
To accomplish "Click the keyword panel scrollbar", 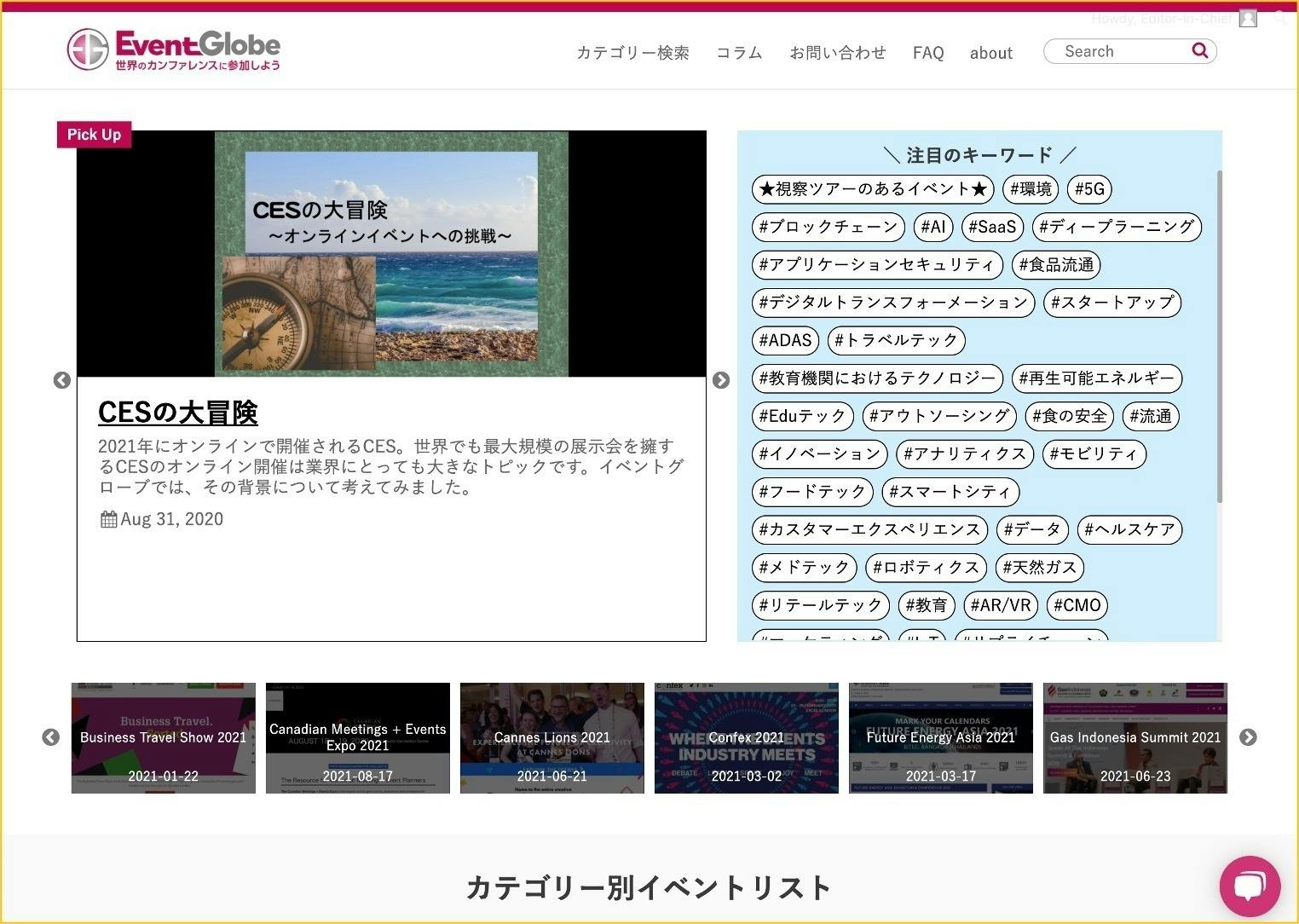I will (x=1219, y=337).
